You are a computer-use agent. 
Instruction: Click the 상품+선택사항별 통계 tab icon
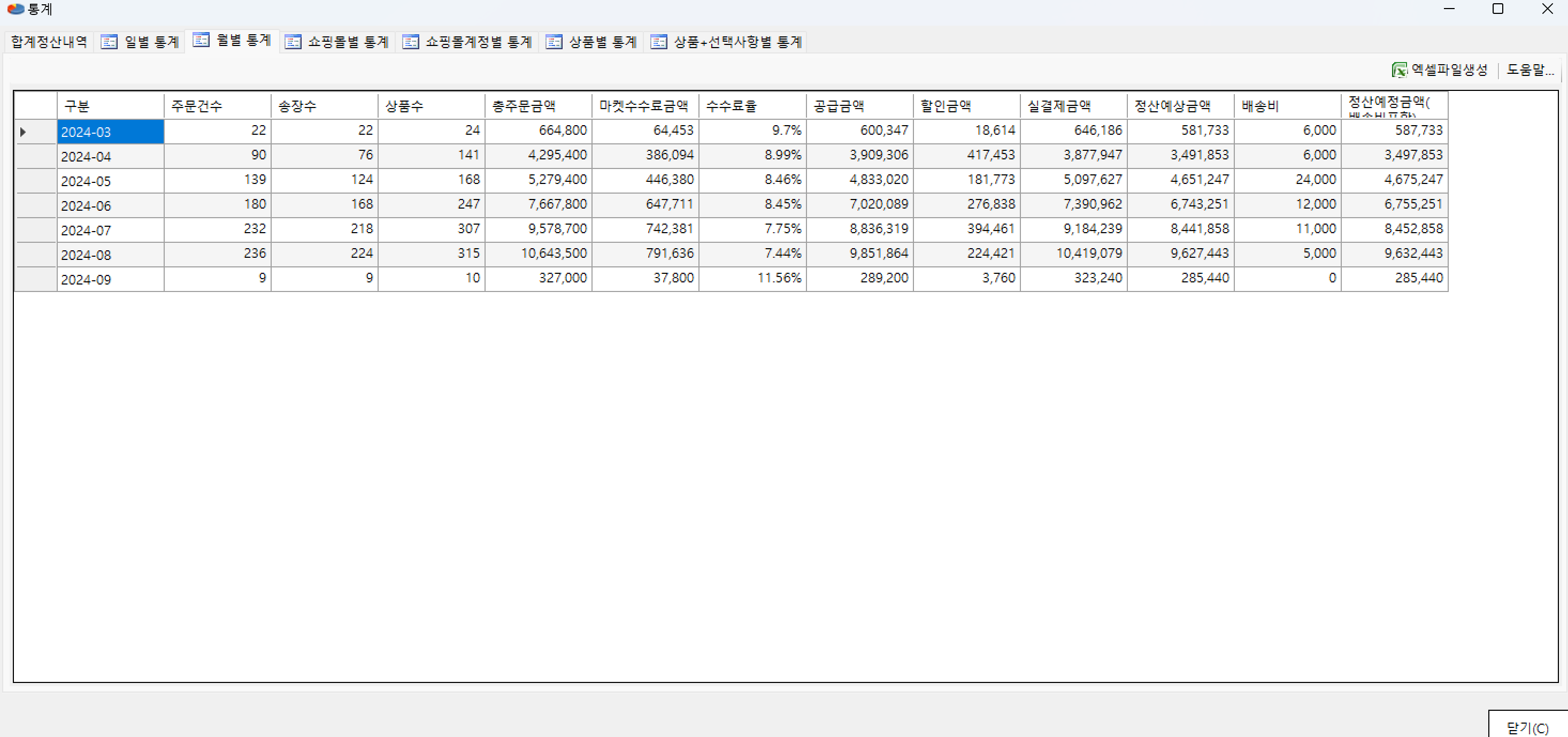[x=659, y=42]
